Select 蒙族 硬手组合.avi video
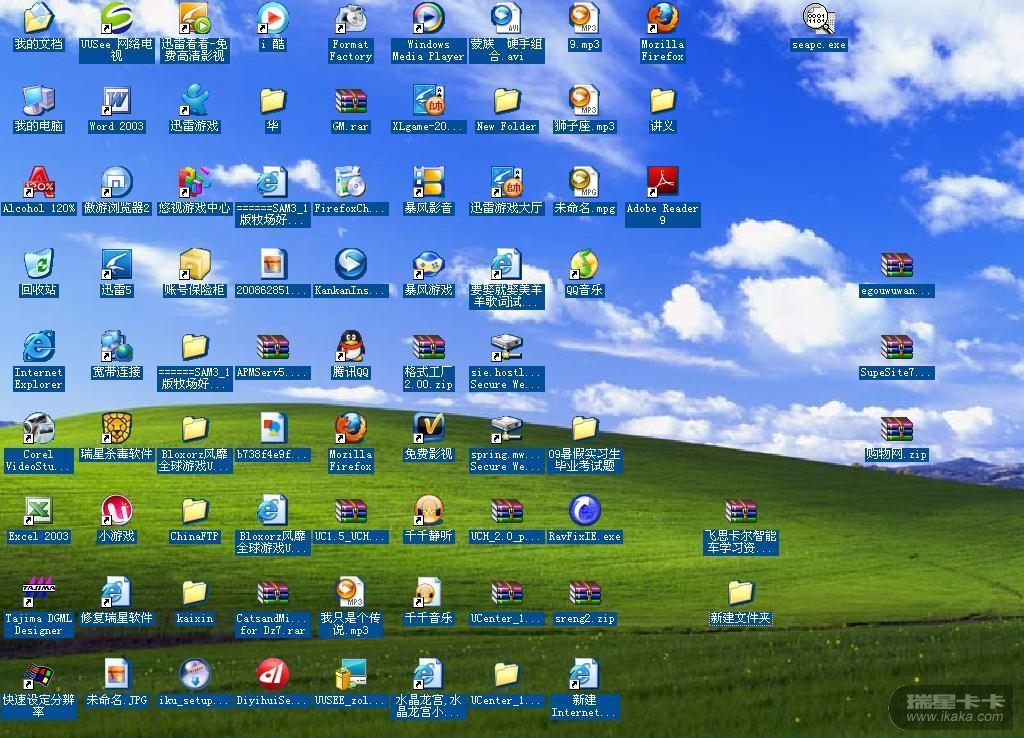 pos(507,19)
